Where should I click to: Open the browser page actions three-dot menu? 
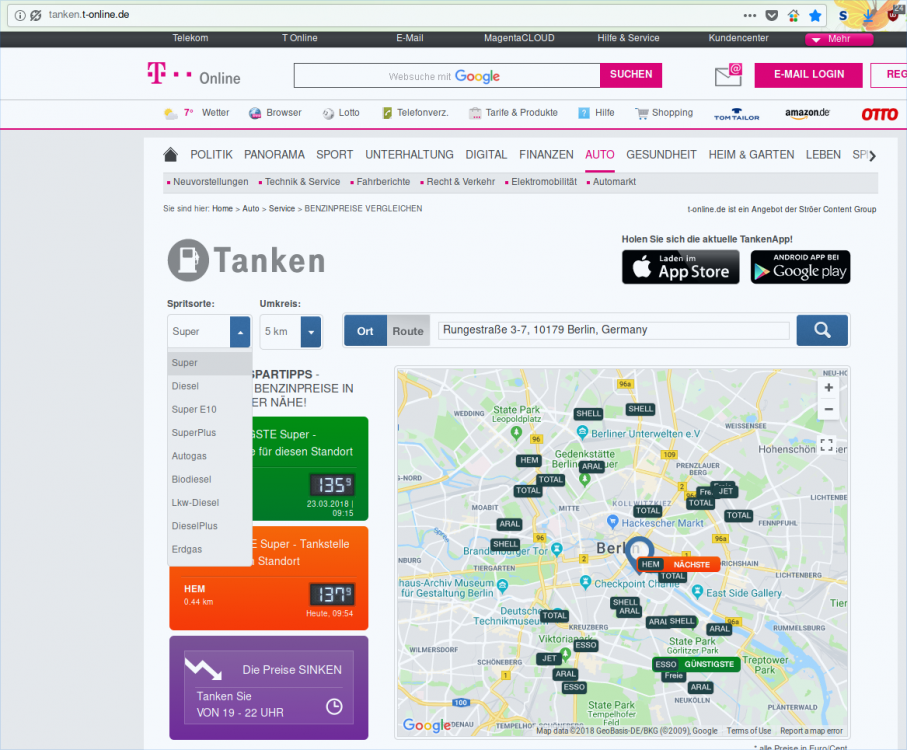click(750, 15)
